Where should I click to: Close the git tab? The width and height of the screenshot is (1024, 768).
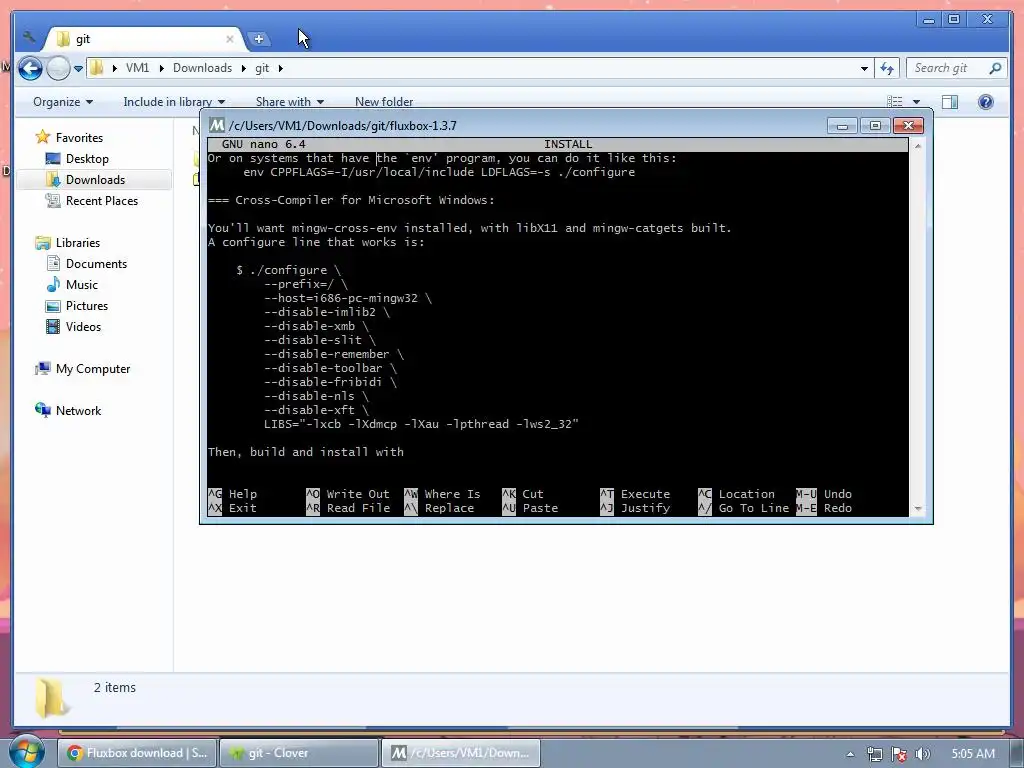230,39
